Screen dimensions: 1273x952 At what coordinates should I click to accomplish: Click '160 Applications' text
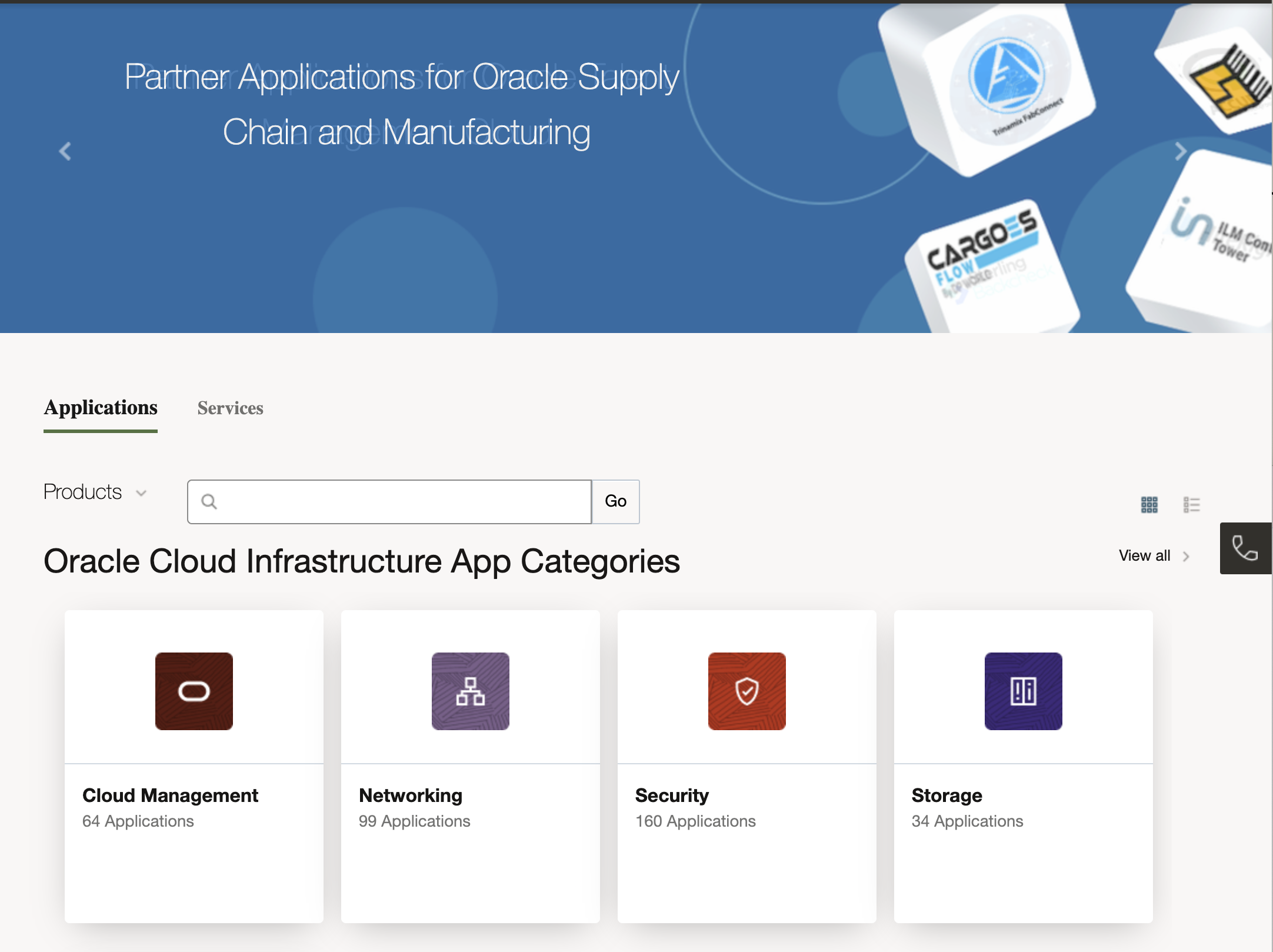tap(696, 821)
